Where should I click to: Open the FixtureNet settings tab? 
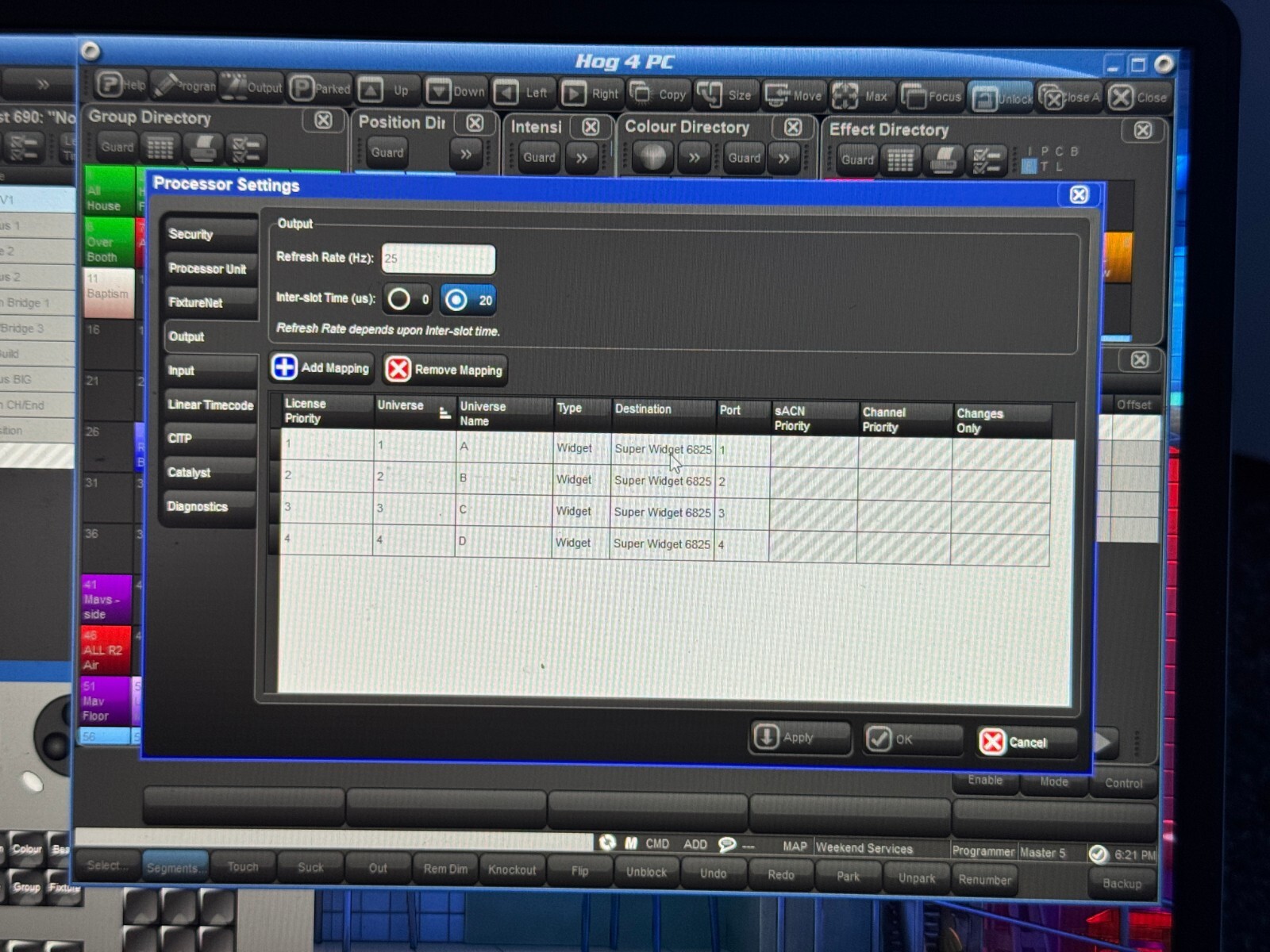point(210,302)
